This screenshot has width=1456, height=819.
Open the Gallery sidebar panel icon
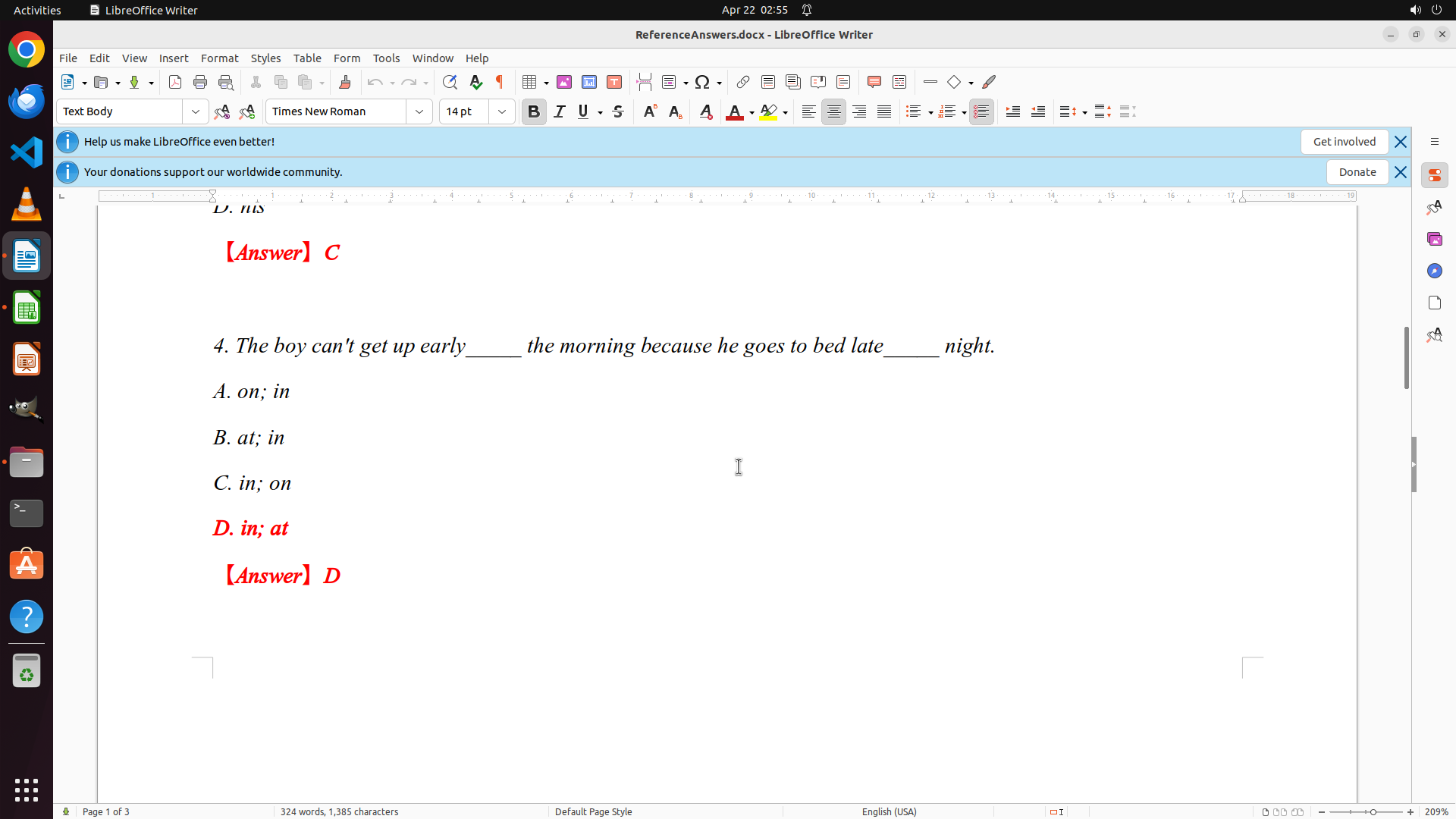click(1434, 239)
